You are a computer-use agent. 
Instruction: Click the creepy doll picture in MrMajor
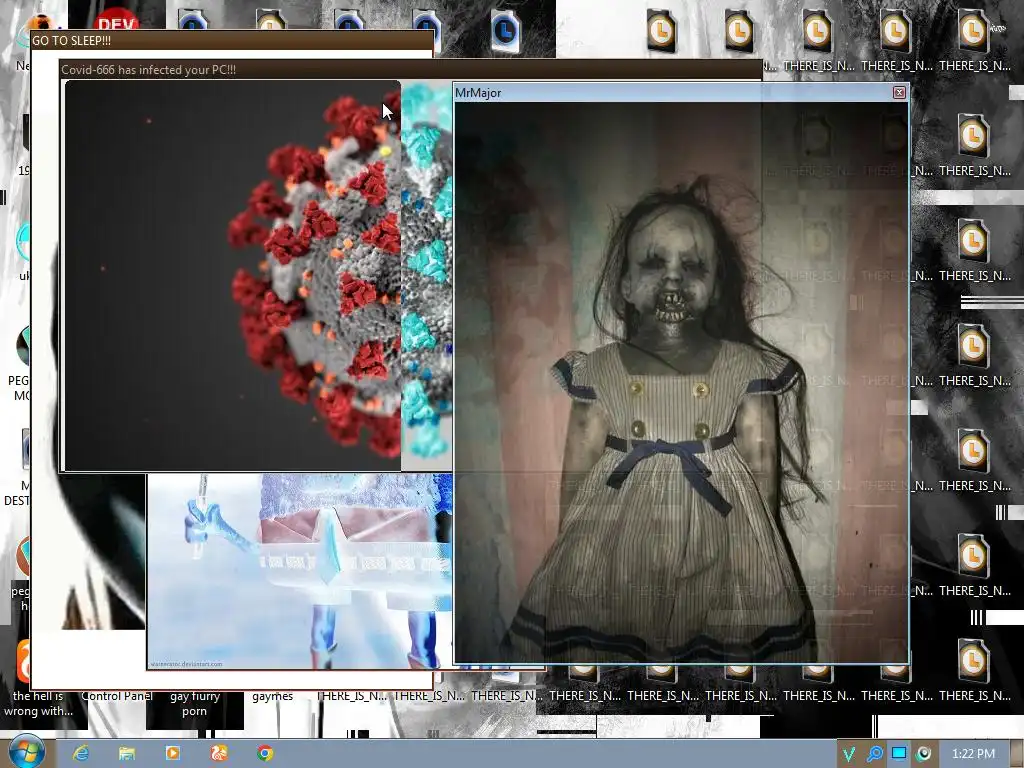click(680, 382)
